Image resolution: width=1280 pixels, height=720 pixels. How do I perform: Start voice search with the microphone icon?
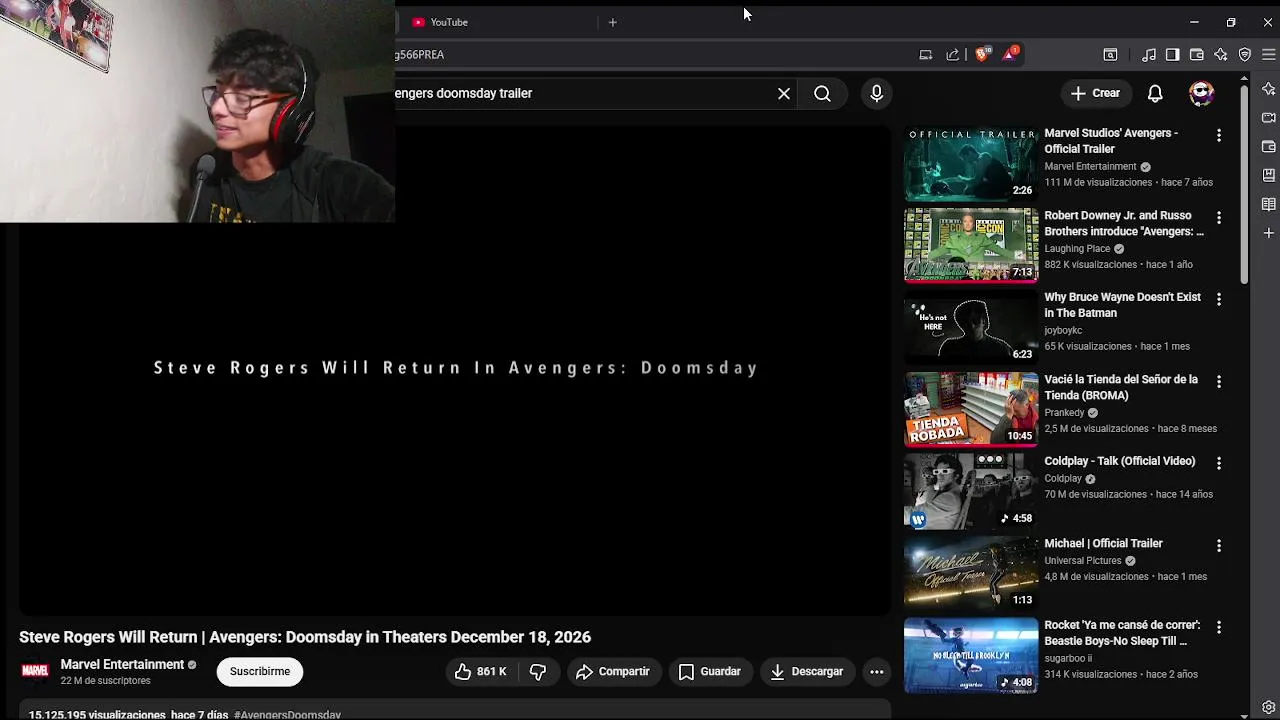click(876, 93)
